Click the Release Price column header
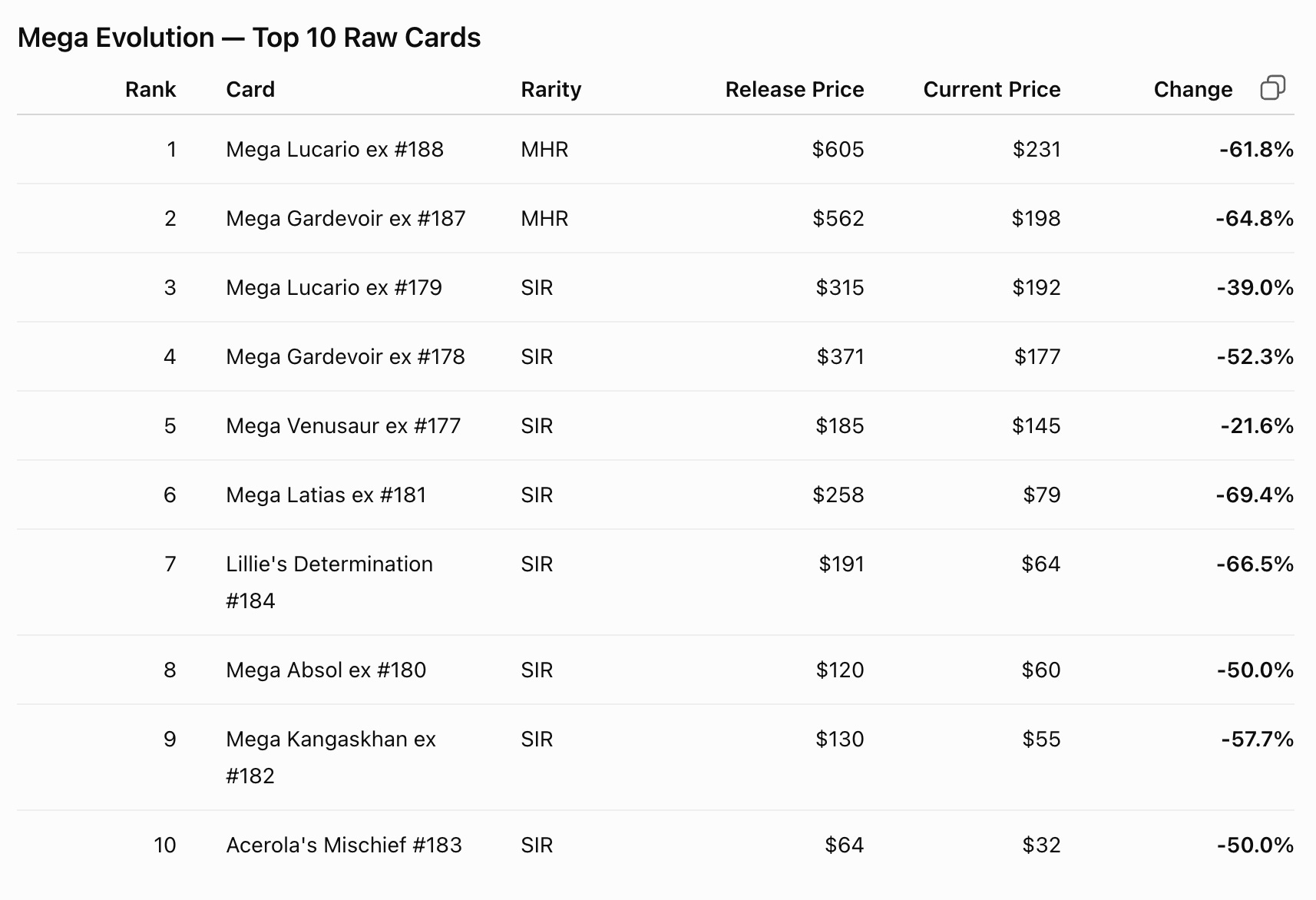1316x900 pixels. tap(795, 90)
